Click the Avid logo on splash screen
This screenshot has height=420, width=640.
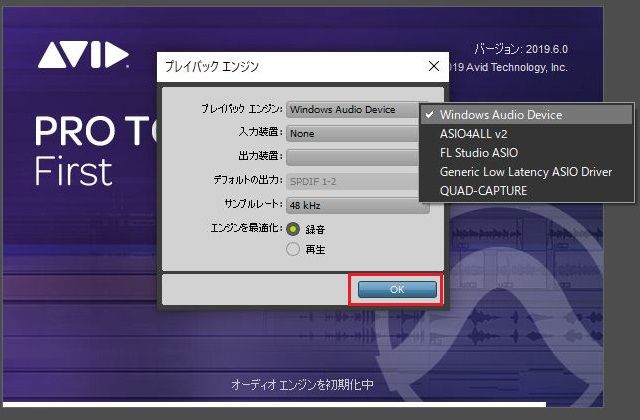click(83, 55)
